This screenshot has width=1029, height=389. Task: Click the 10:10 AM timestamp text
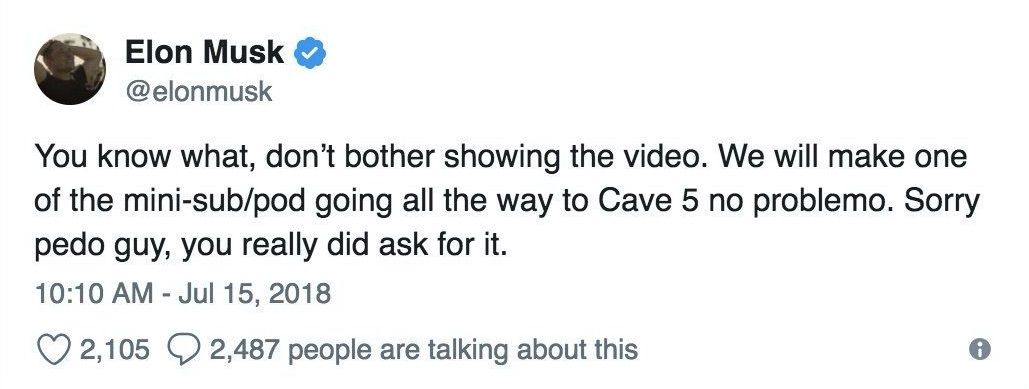point(89,293)
